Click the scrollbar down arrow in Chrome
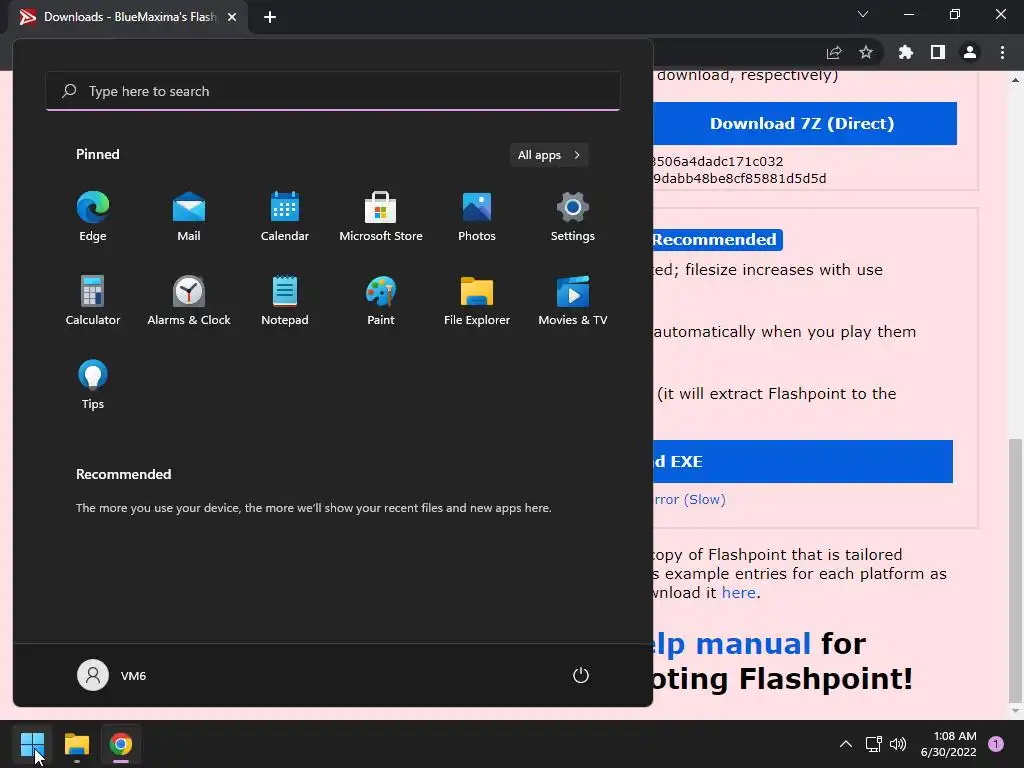The width and height of the screenshot is (1024, 768). (x=1015, y=711)
